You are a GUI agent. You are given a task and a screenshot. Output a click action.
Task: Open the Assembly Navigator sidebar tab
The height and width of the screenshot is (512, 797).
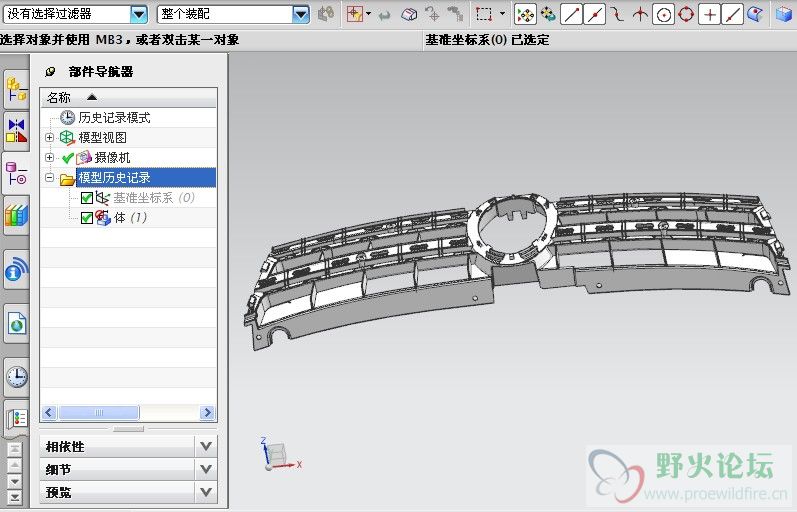pyautogui.click(x=16, y=89)
